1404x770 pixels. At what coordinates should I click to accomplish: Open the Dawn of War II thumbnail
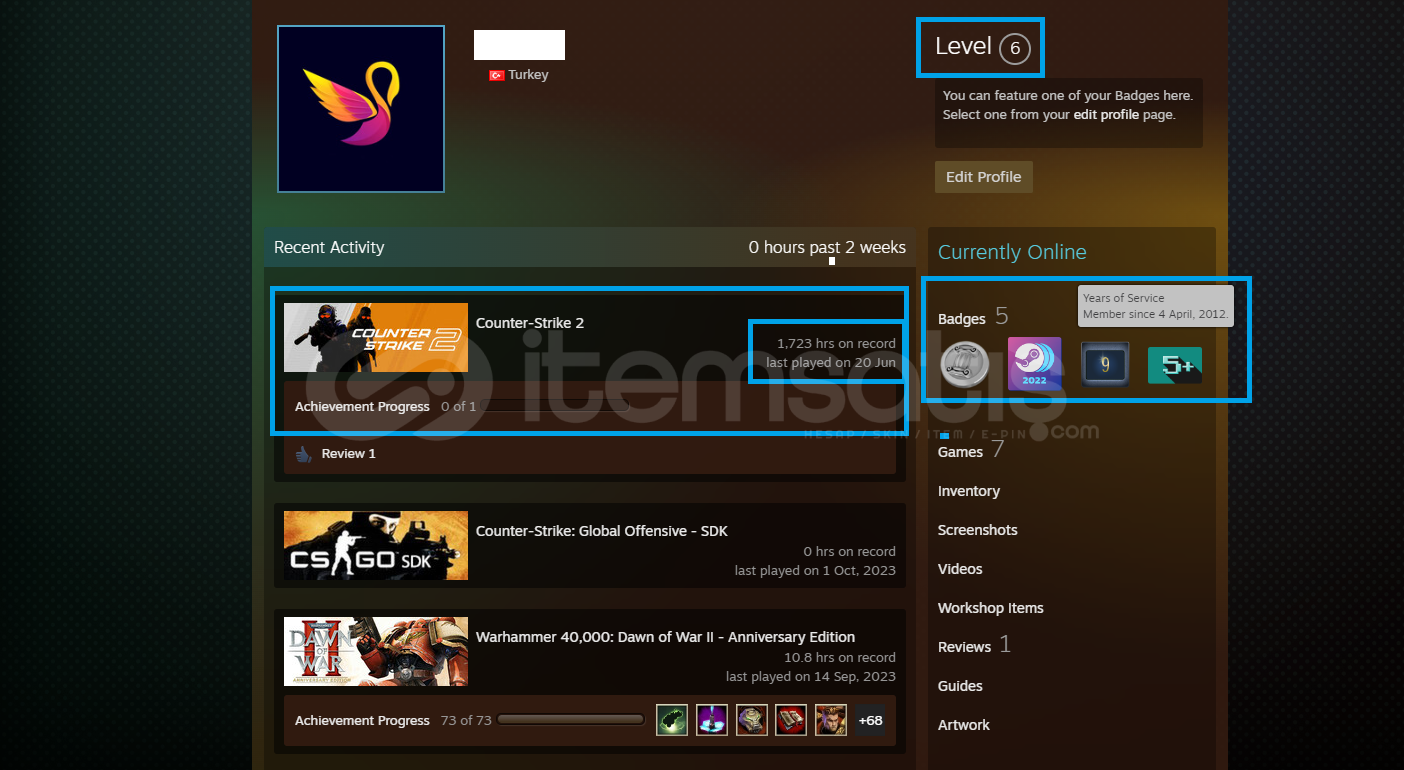pos(376,652)
